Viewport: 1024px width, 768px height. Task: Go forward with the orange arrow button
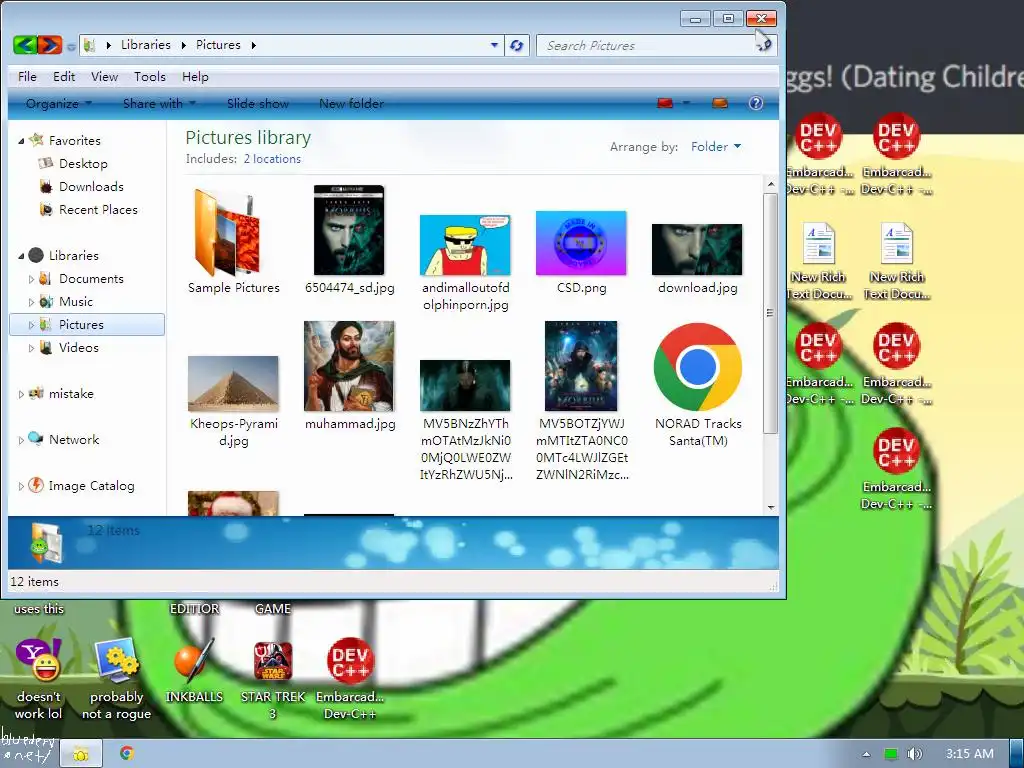coord(50,45)
